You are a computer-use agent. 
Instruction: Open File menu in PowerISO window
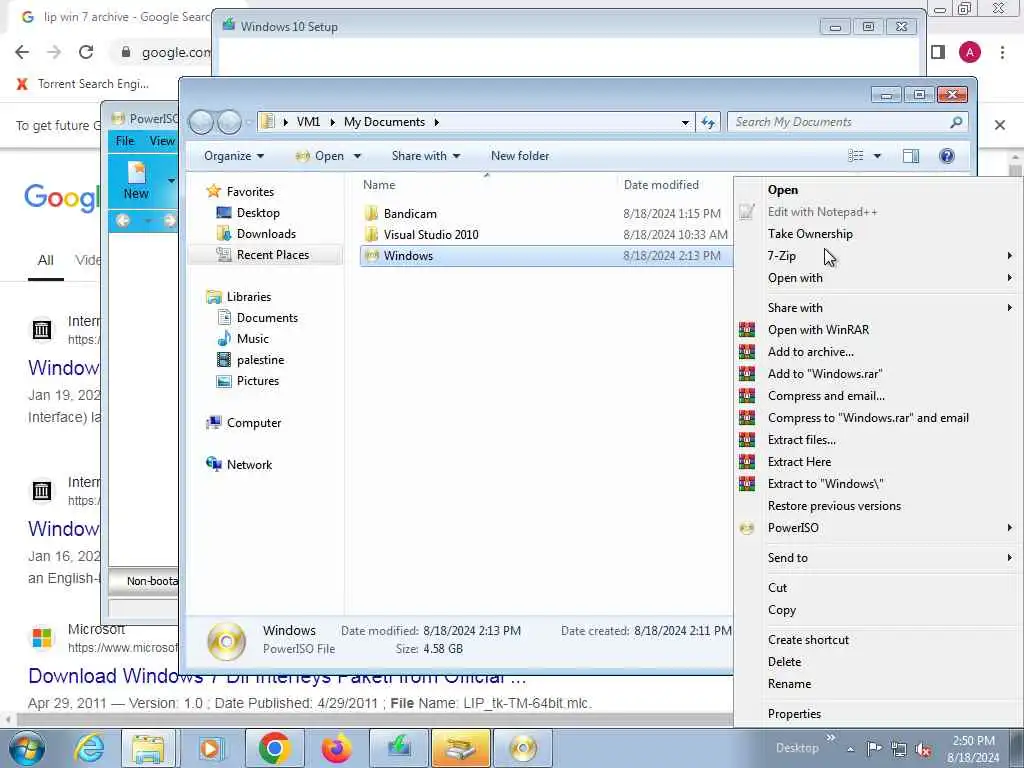coord(125,141)
